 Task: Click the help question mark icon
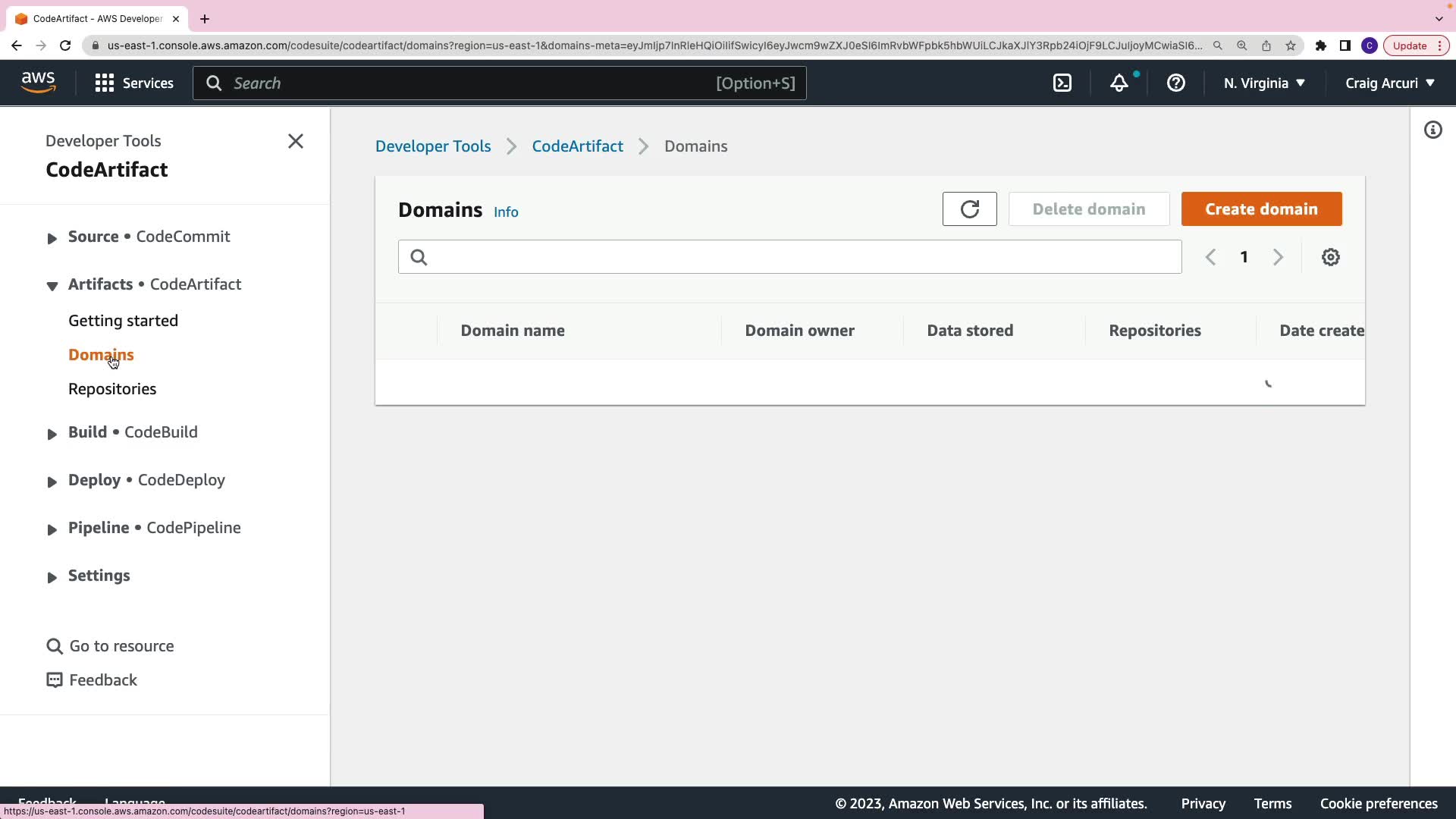[1175, 83]
